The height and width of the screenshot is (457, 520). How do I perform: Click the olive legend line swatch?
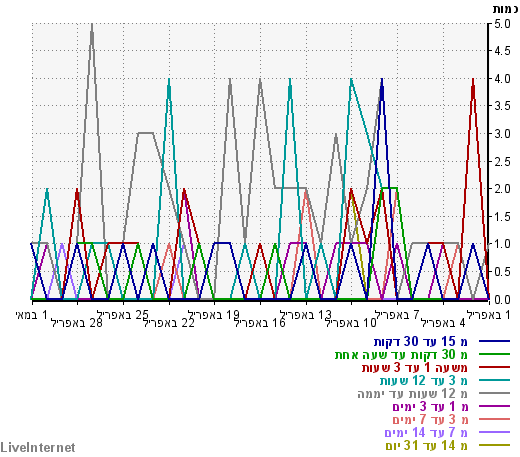(x=495, y=445)
